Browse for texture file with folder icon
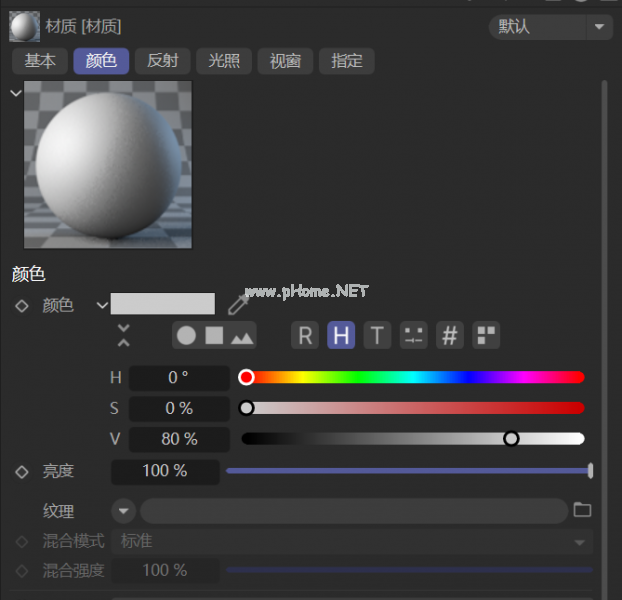The image size is (622, 600). pyautogui.click(x=582, y=510)
